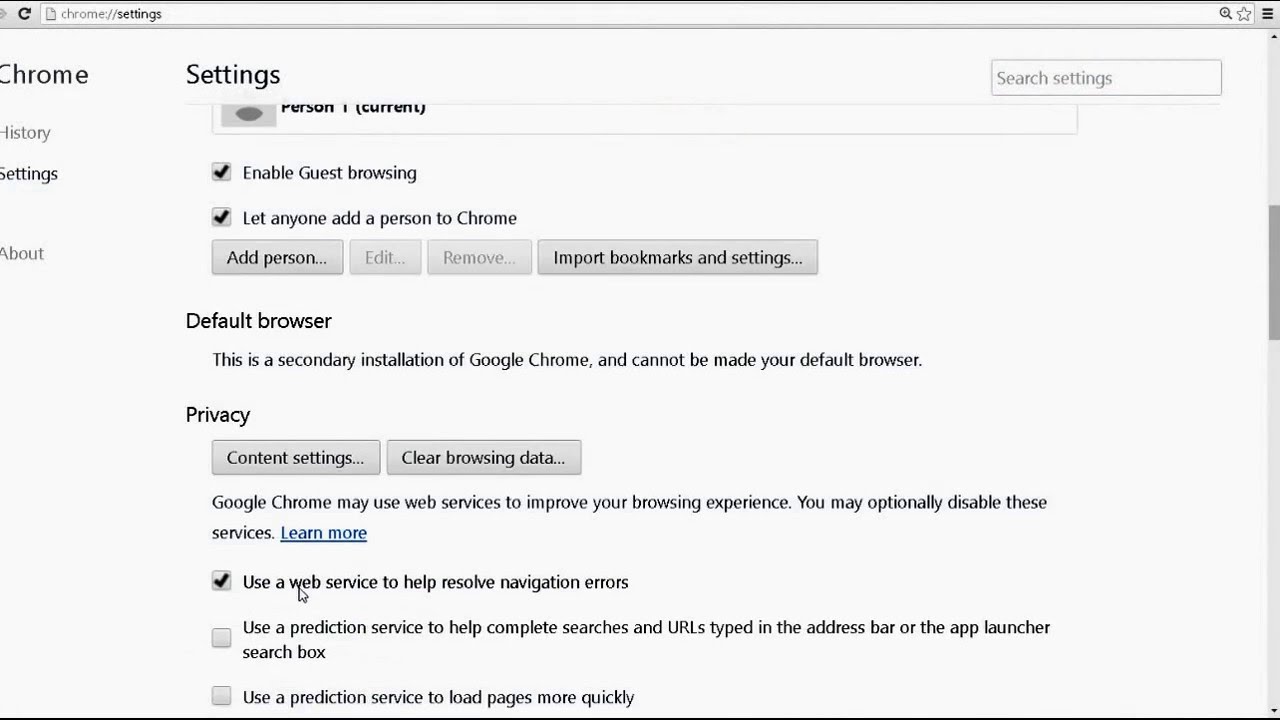Click the Default browser heading
The height and width of the screenshot is (720, 1280).
coord(259,321)
